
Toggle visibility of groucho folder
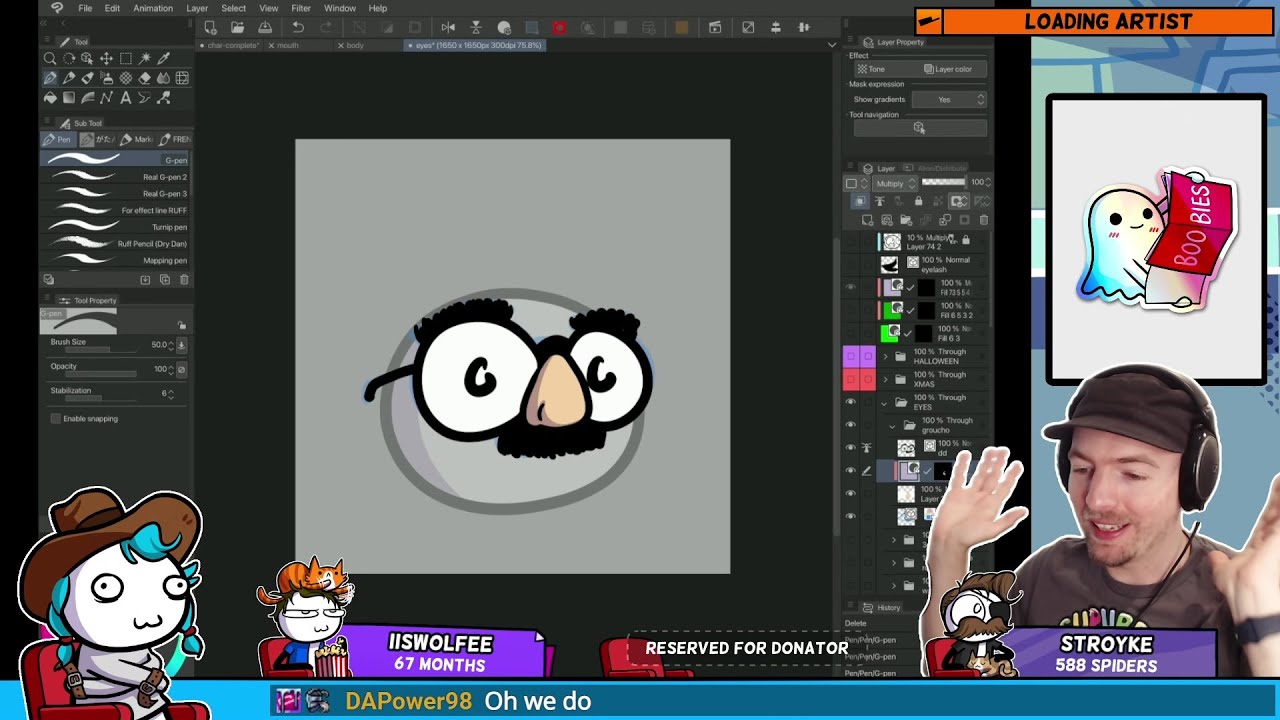(851, 425)
